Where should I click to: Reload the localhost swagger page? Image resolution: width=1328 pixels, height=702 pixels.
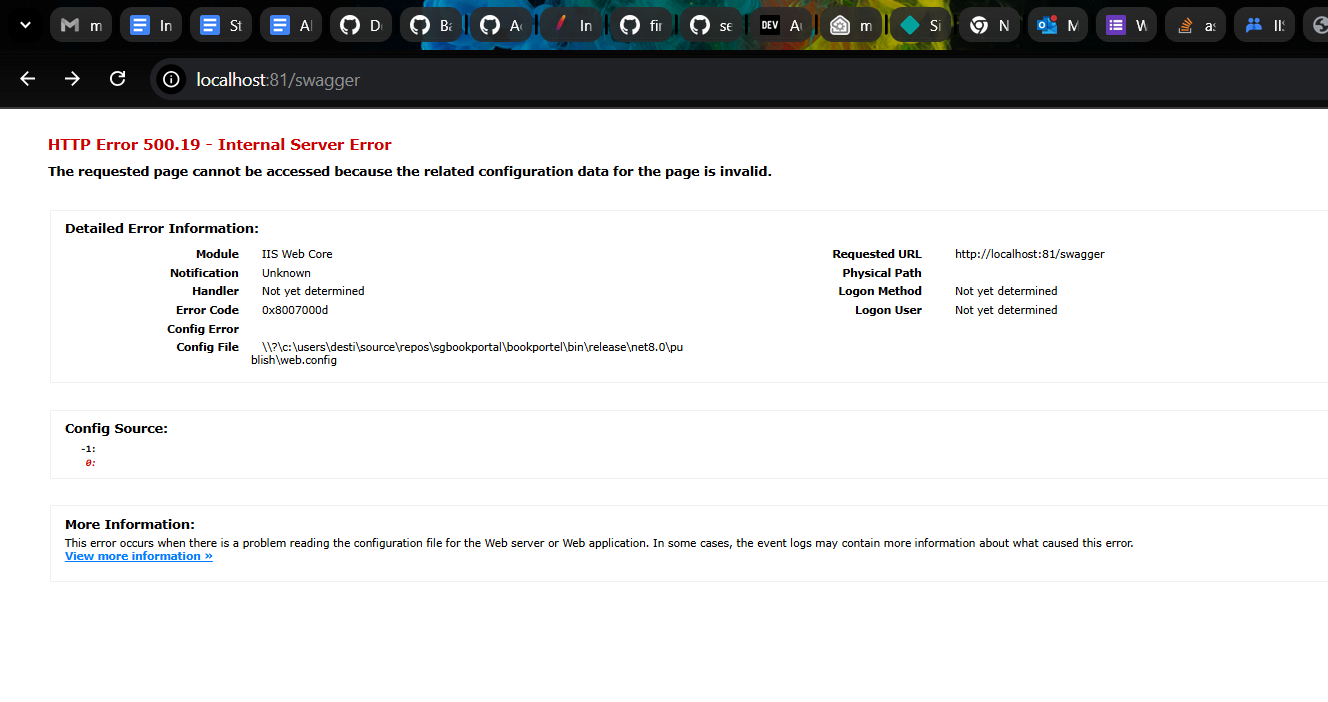point(117,79)
